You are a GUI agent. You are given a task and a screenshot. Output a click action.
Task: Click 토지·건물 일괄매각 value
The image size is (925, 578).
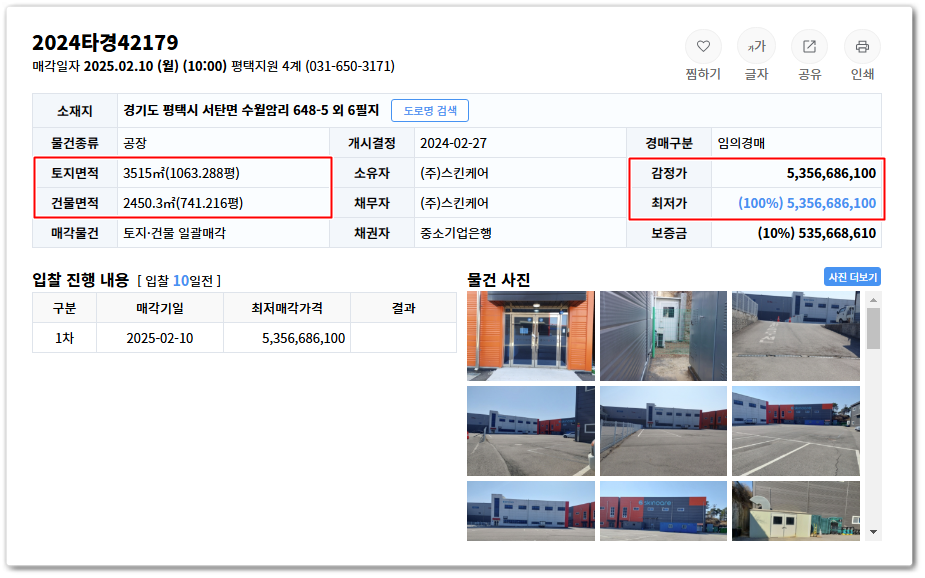(174, 234)
